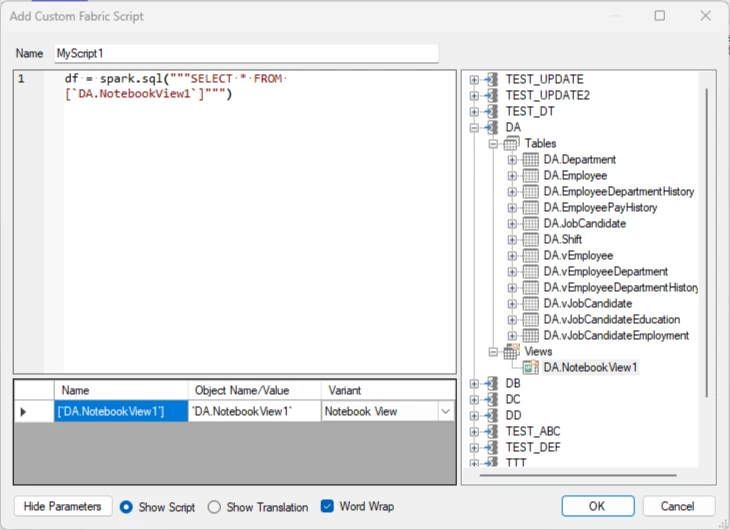Collapse the Tables node under DA
Viewport: 730px width, 530px height.
(x=493, y=144)
